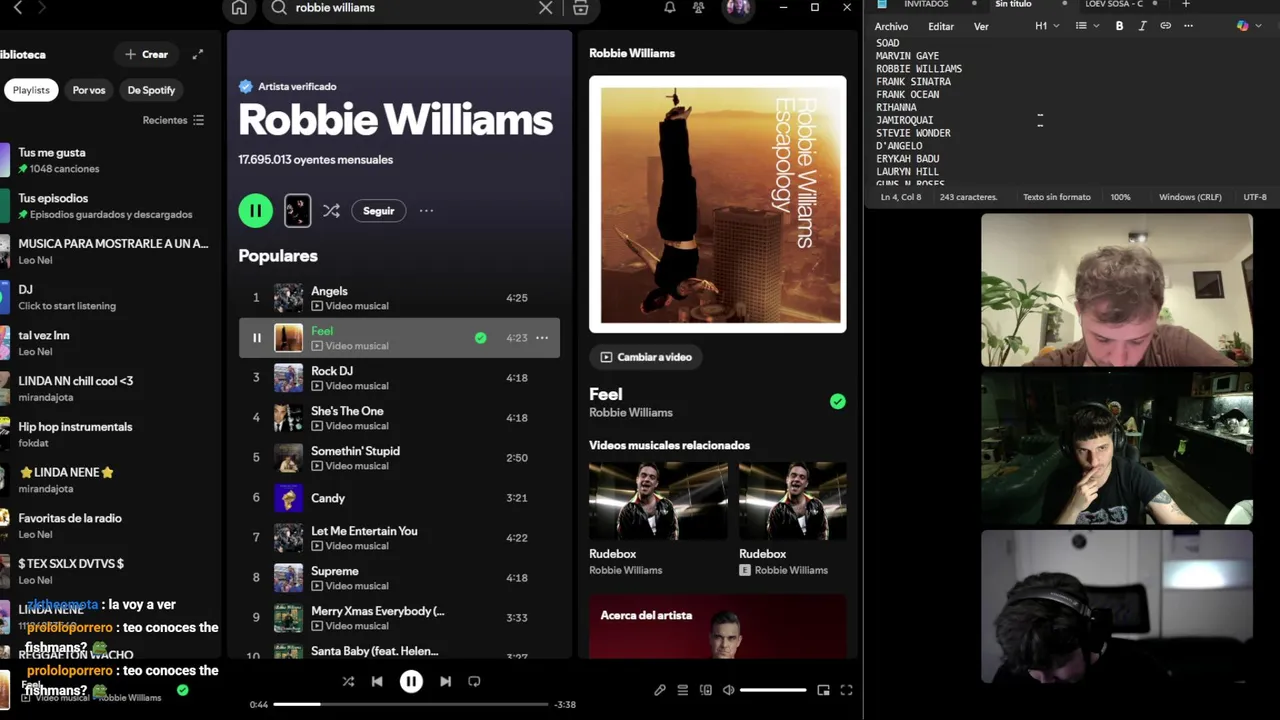Pause playback in the bottom player bar
The height and width of the screenshot is (720, 1280).
tap(411, 681)
